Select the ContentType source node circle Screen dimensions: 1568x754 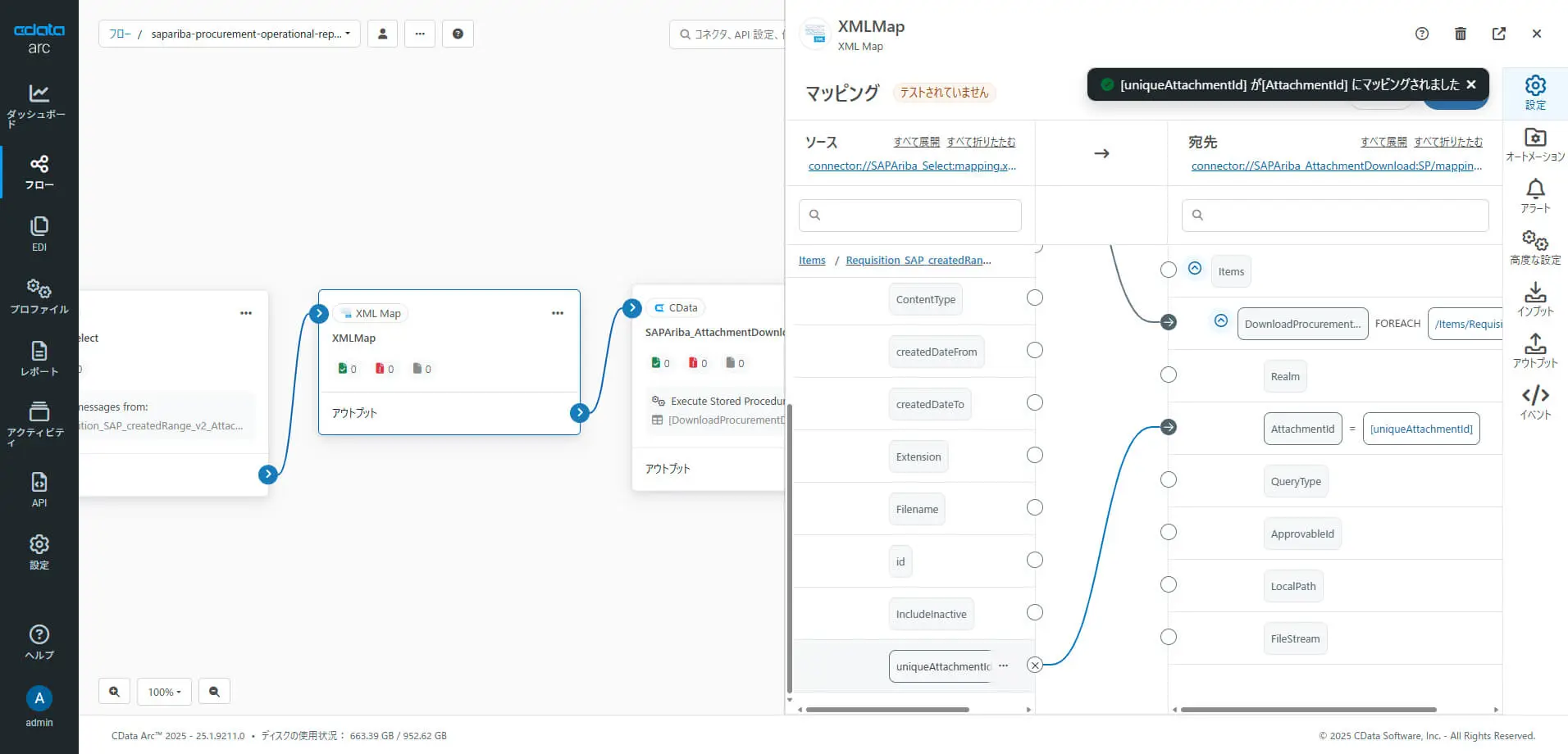point(1035,298)
